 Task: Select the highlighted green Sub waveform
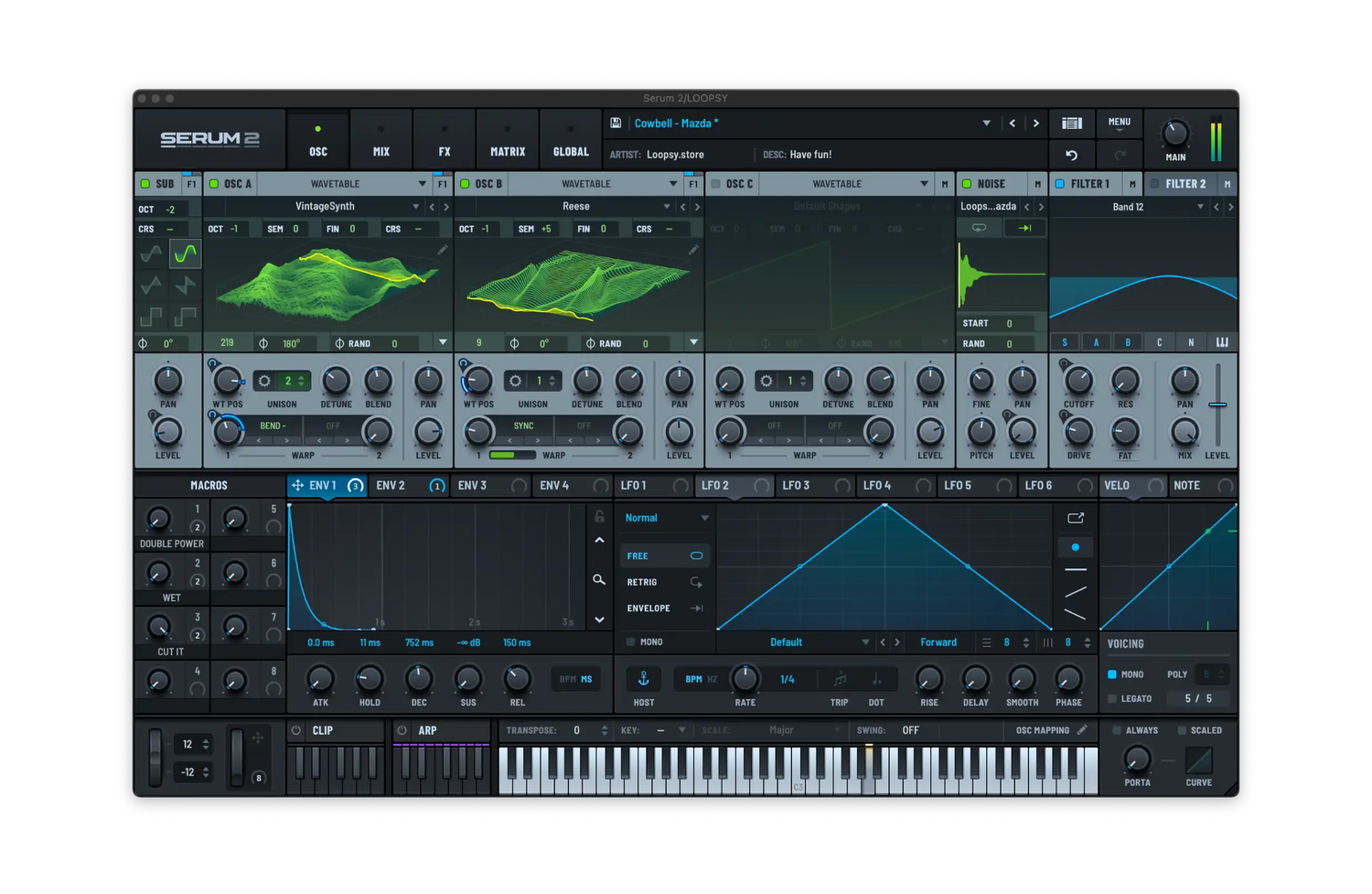coord(185,253)
